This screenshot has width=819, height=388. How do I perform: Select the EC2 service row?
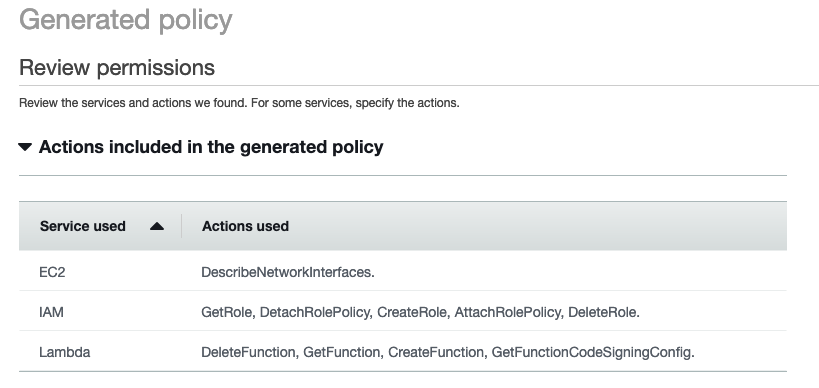click(x=403, y=271)
